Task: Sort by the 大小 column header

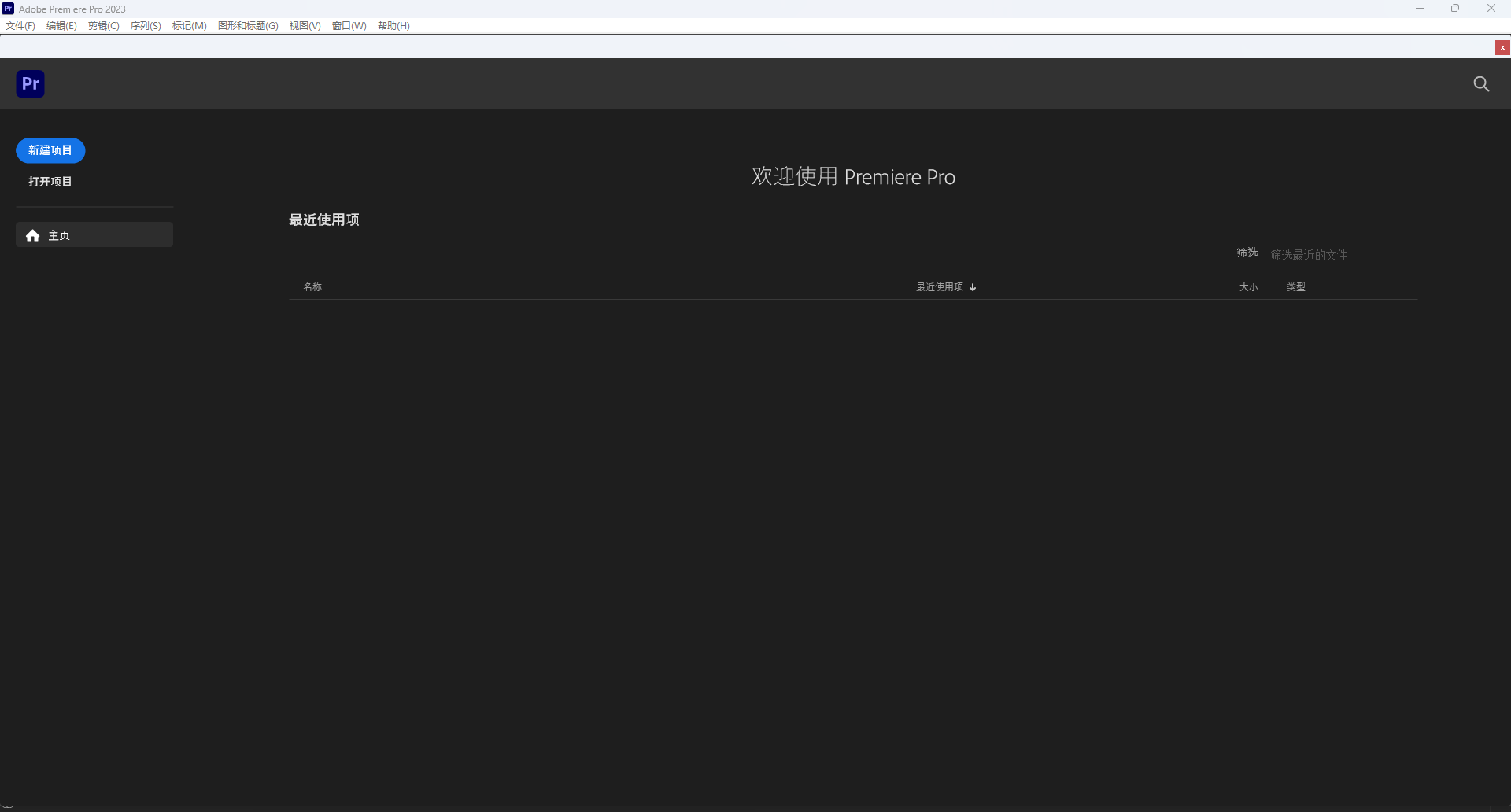Action: click(1248, 287)
